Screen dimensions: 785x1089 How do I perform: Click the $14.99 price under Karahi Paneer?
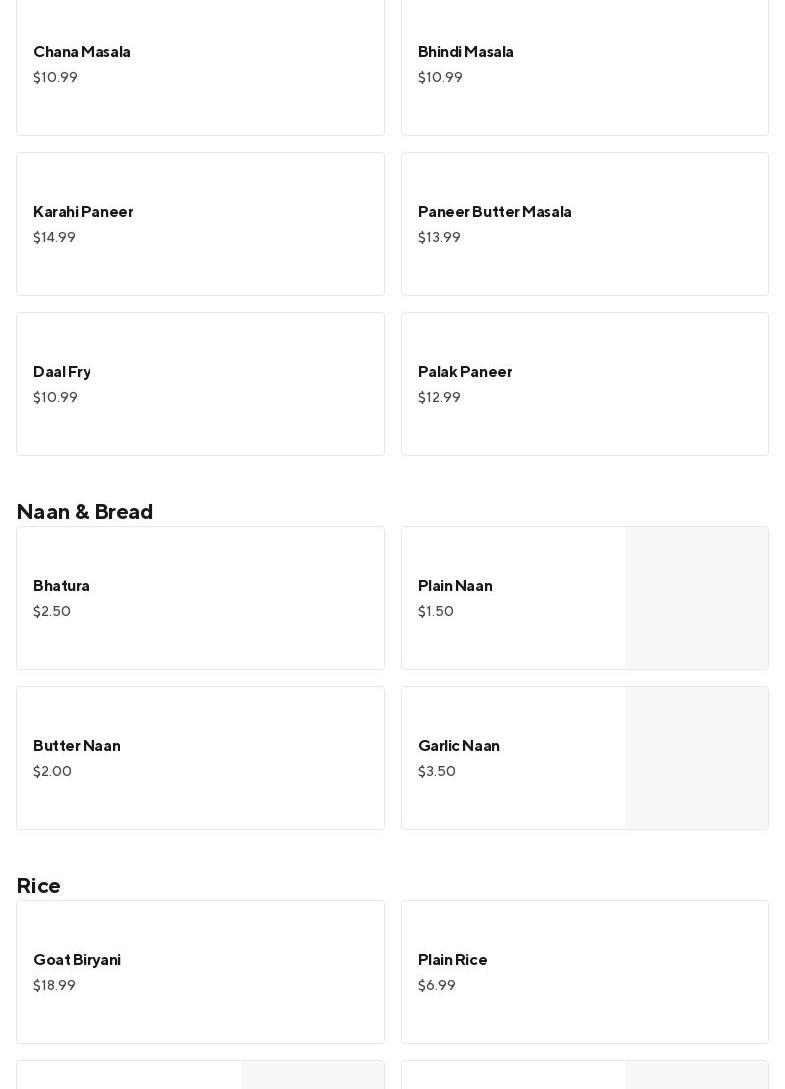55,238
